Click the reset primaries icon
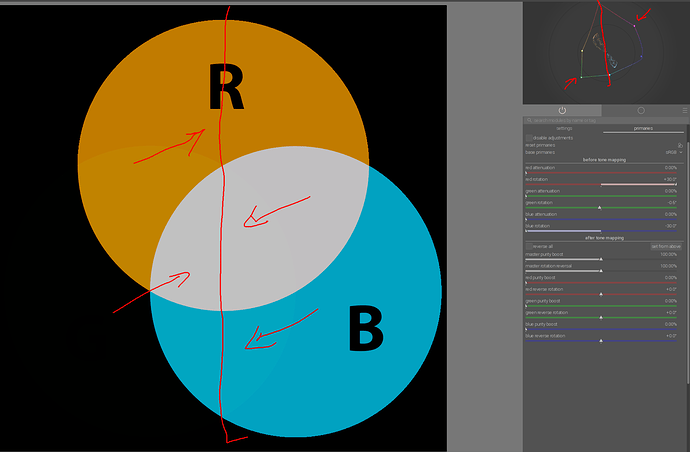This screenshot has height=452, width=690. pyautogui.click(x=680, y=145)
